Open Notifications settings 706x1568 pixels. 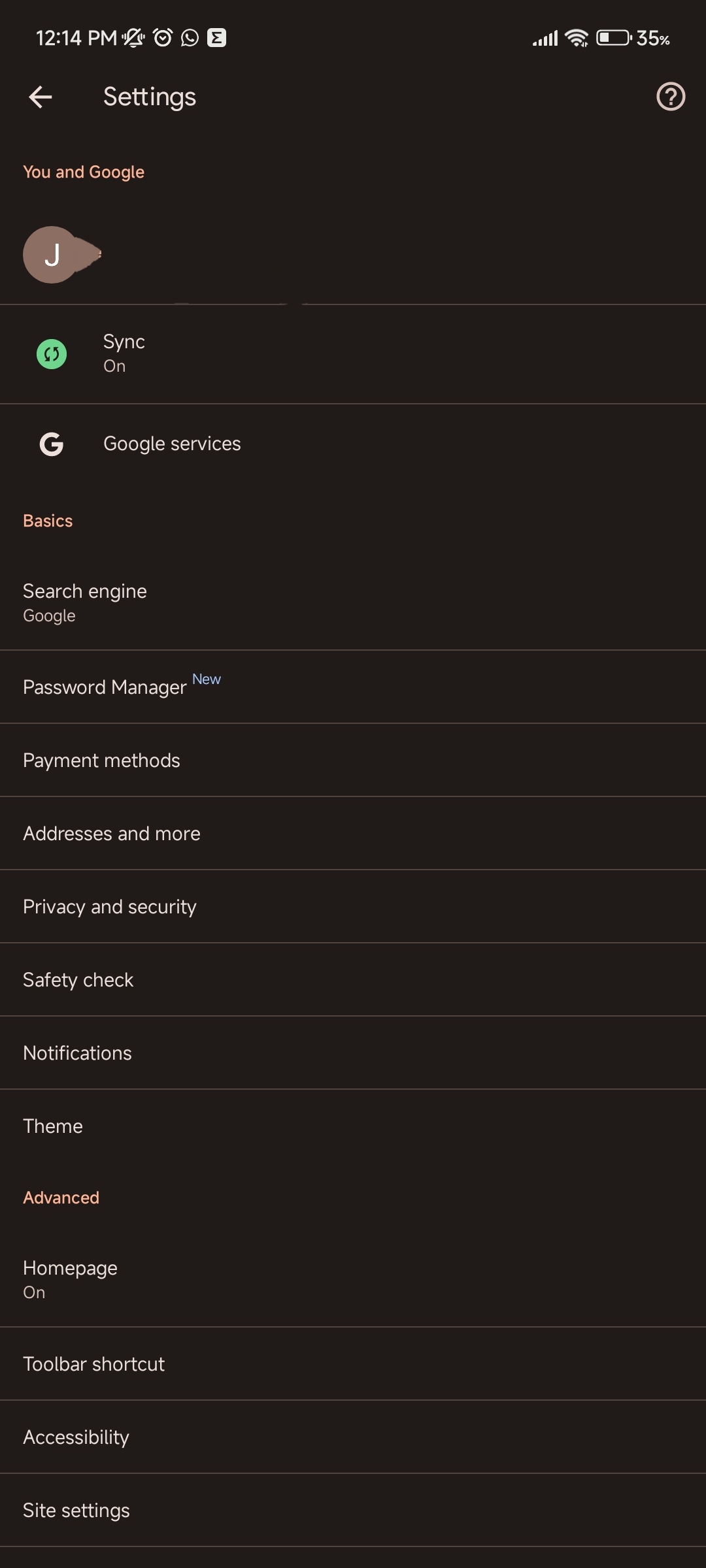(x=77, y=1053)
